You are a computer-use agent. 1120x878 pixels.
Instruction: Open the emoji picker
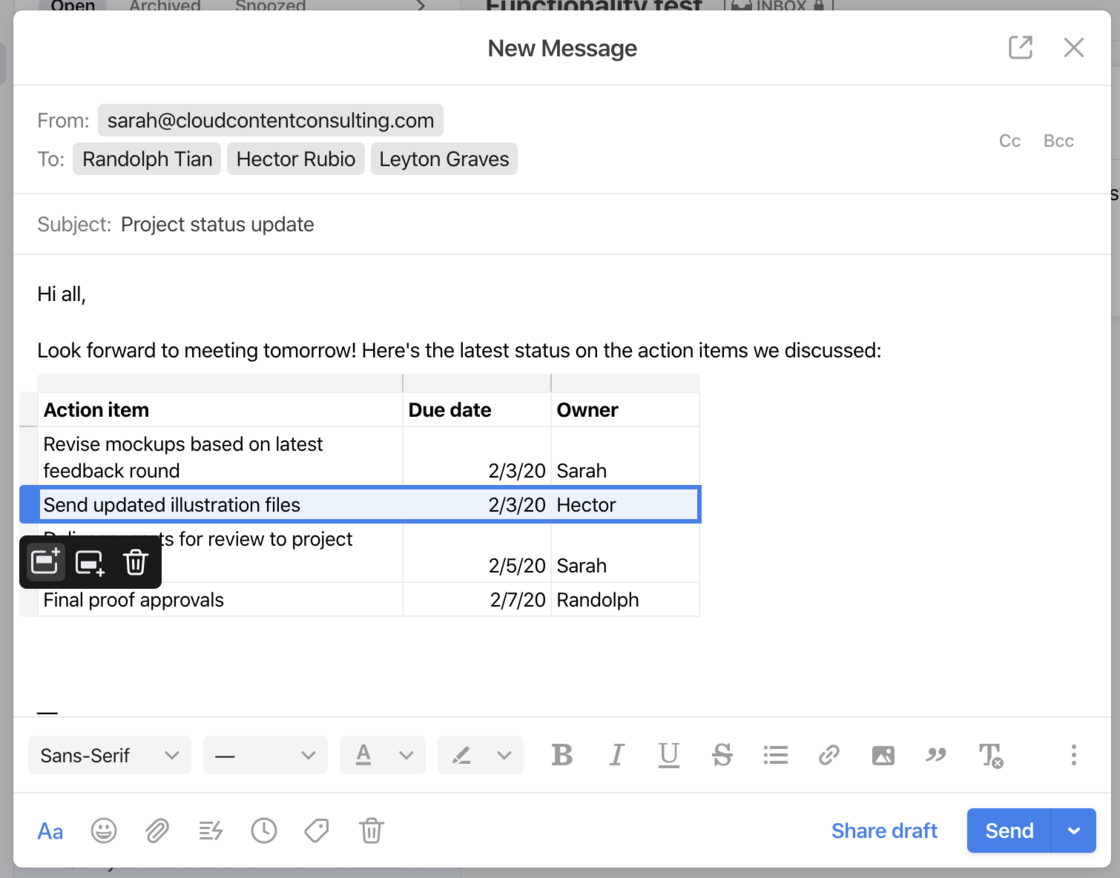point(103,830)
